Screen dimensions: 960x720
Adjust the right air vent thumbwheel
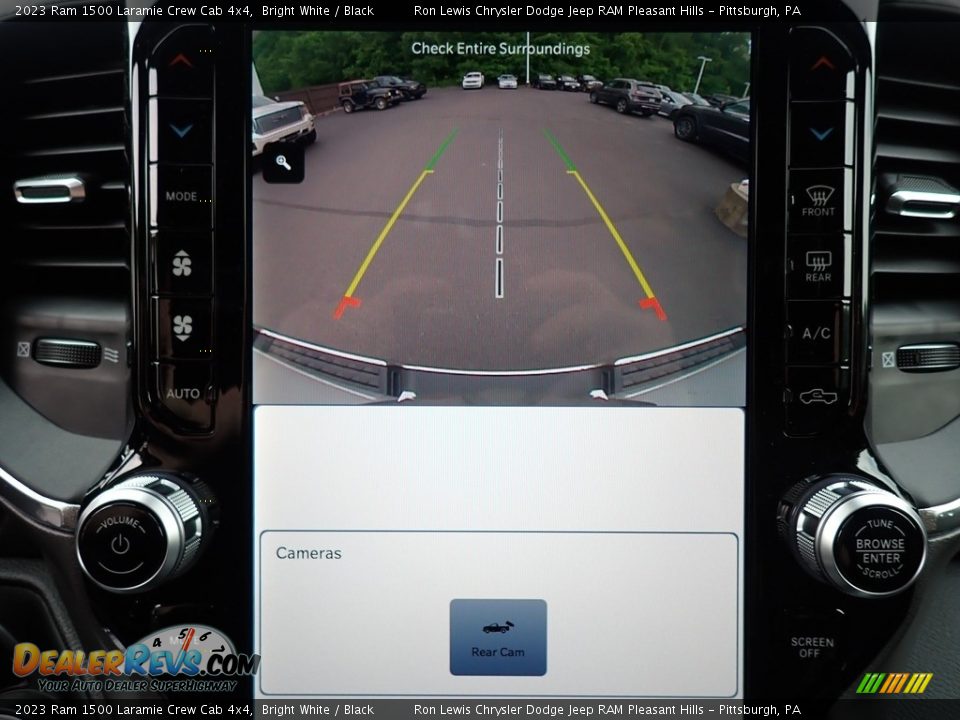[928, 358]
